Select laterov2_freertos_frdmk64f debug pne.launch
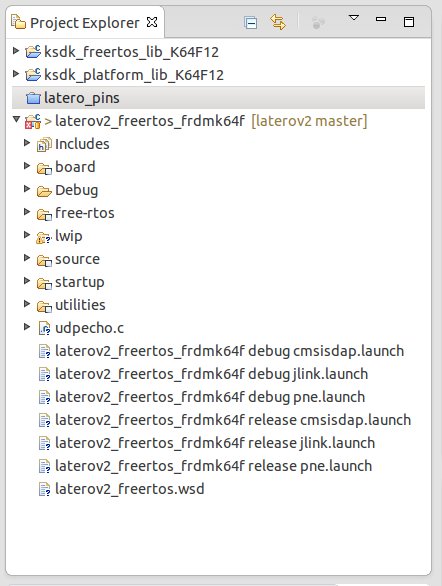The width and height of the screenshot is (442, 586). pos(210,397)
